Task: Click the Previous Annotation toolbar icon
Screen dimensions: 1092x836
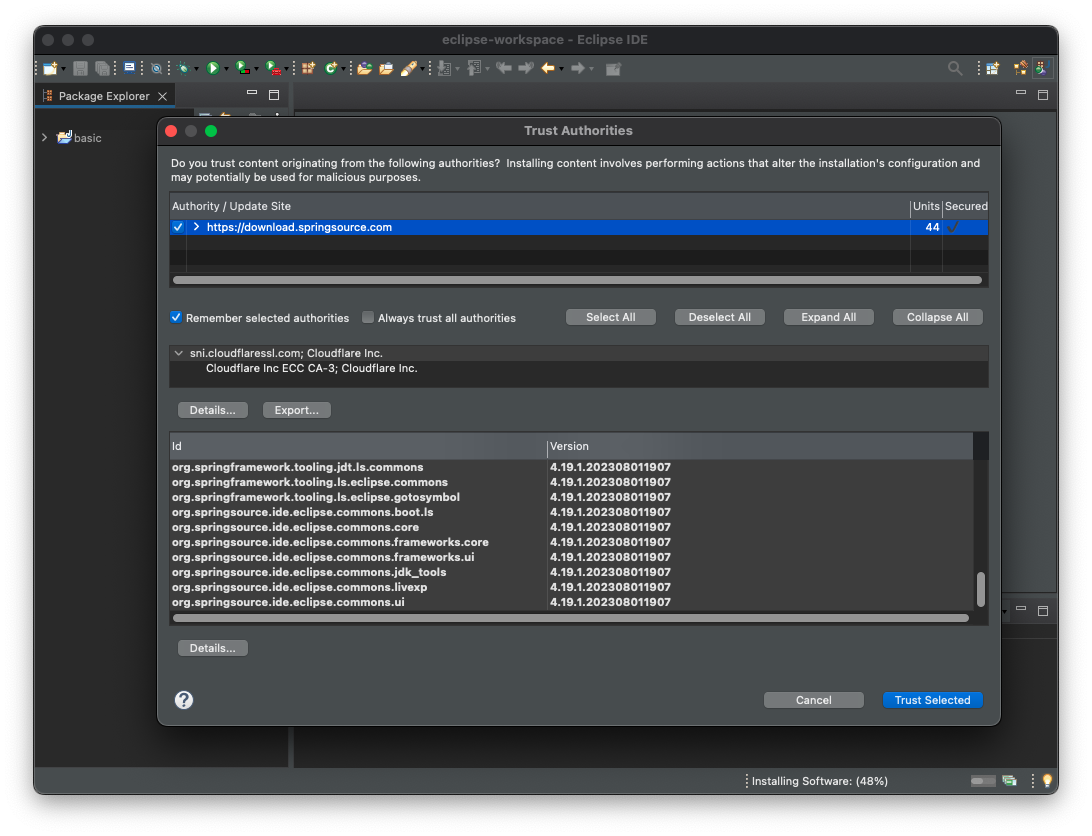Action: tap(474, 68)
